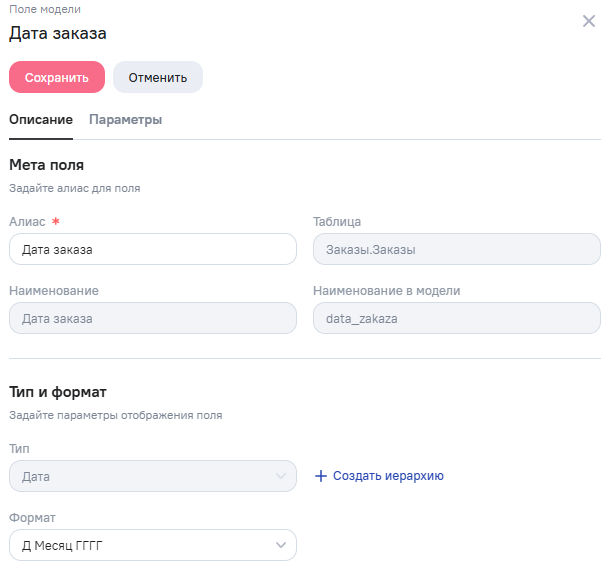Viewport: 604px width, 565px height.
Task: Expand the Тип dropdown showing Дата
Action: click(140, 476)
